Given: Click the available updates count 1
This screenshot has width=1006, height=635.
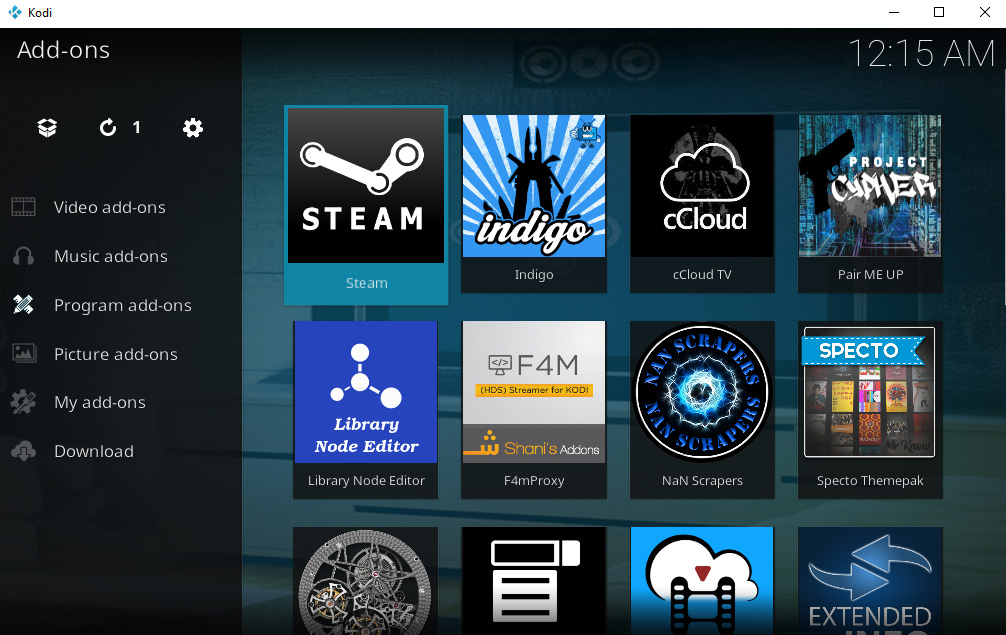Looking at the screenshot, I should coord(137,128).
